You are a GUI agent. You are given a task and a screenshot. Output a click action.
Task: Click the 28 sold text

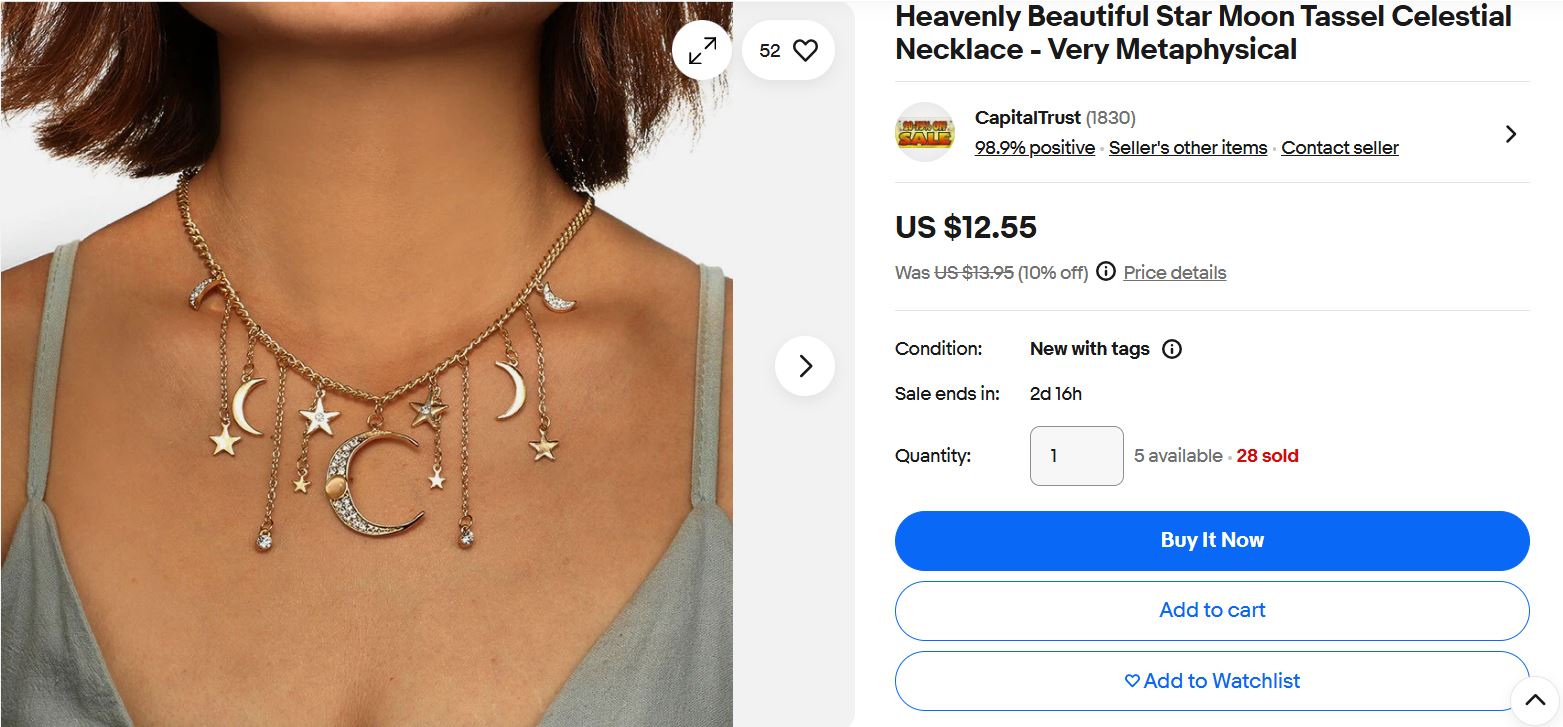point(1267,456)
